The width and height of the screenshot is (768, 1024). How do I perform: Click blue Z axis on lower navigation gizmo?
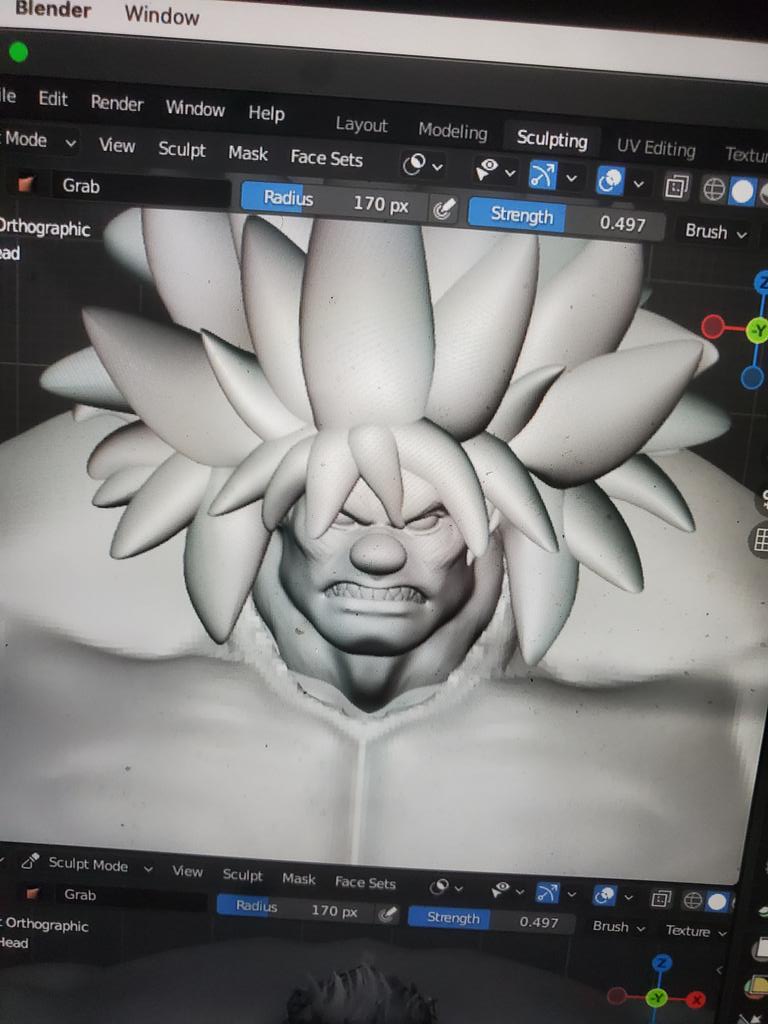point(662,963)
